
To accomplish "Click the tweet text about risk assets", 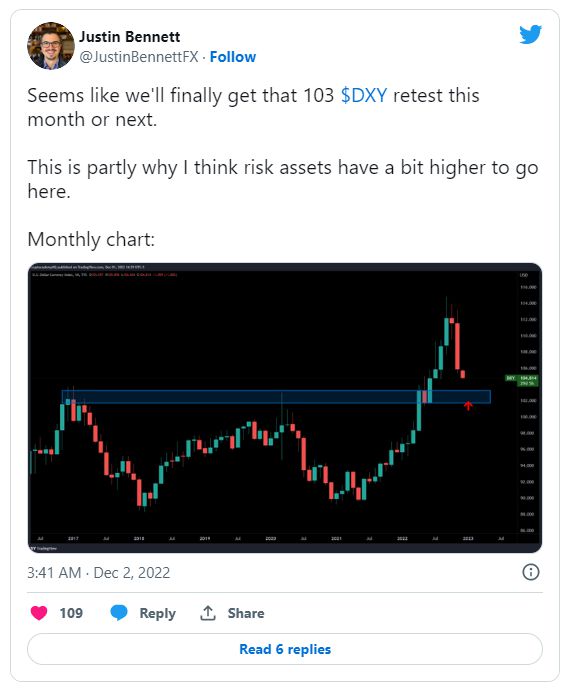I will [283, 179].
